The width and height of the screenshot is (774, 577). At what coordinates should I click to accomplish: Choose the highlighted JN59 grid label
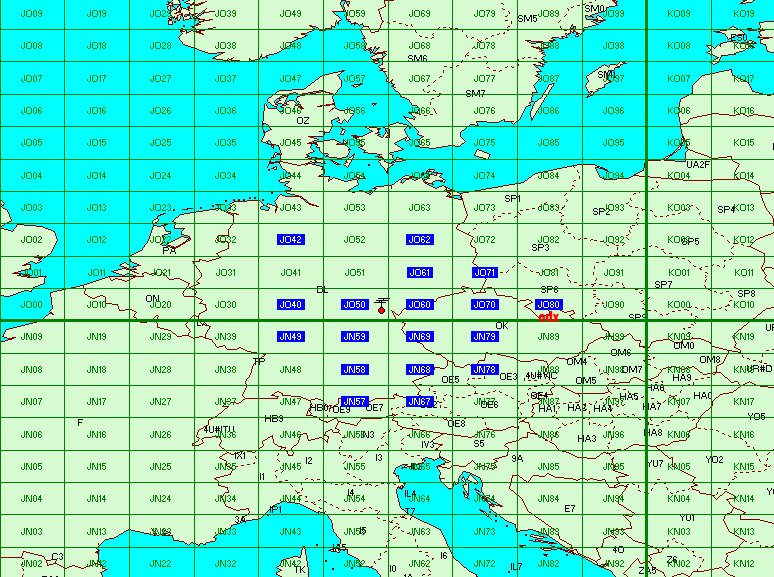tap(355, 337)
